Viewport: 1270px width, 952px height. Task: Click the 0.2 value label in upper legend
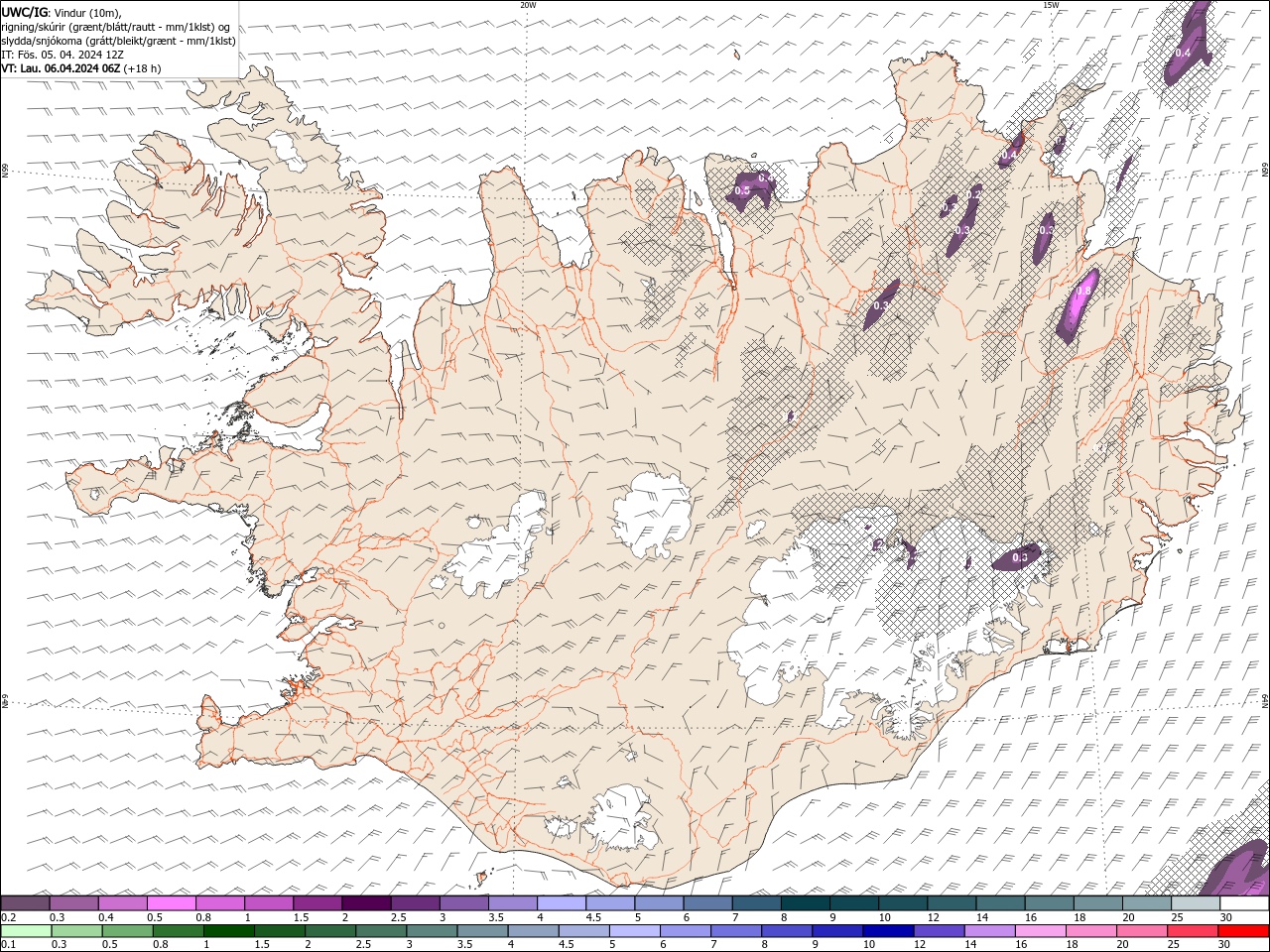pos(8,917)
